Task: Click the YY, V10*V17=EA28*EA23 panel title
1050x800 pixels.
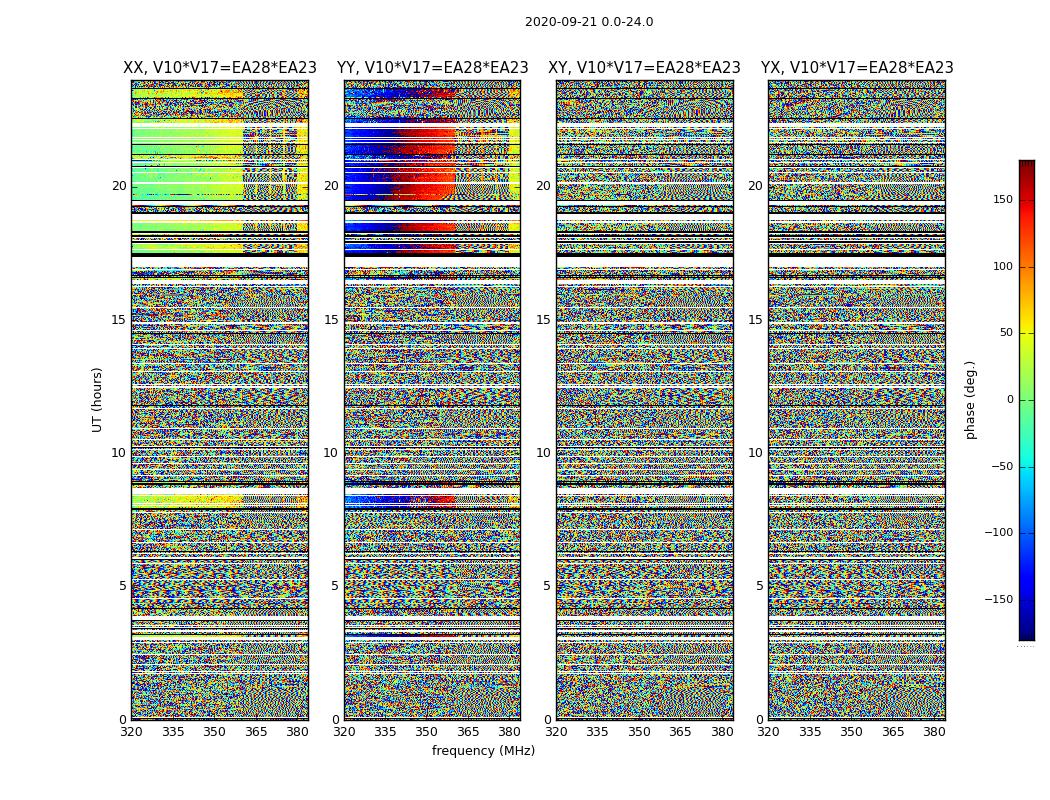Action: point(433,68)
